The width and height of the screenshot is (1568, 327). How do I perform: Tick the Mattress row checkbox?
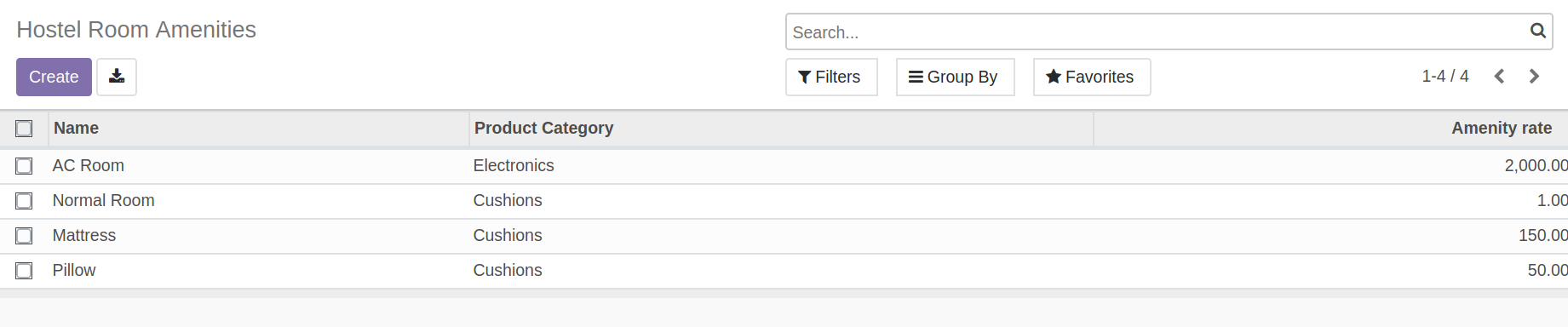pyautogui.click(x=24, y=236)
